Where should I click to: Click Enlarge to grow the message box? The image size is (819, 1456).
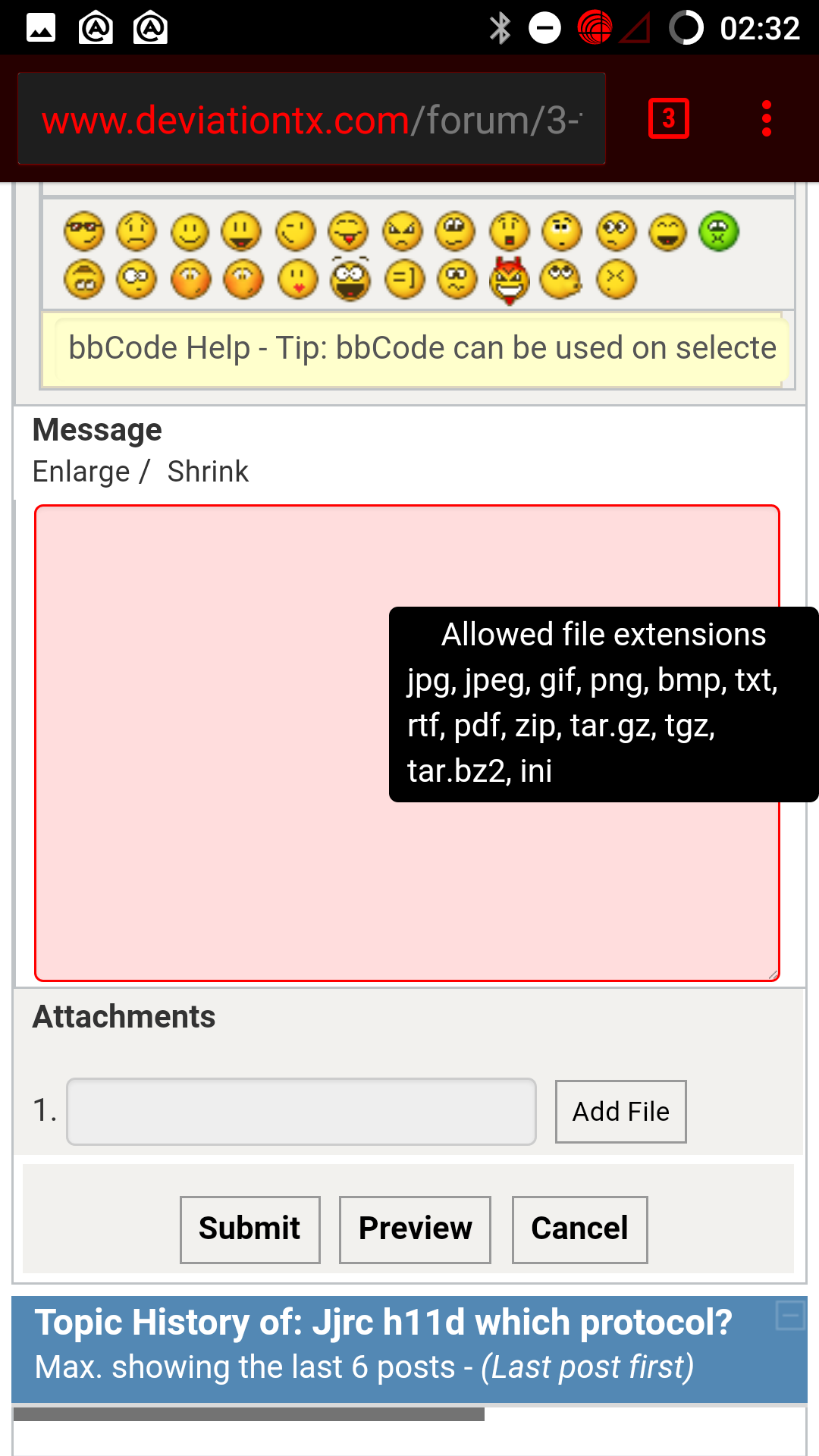click(81, 472)
